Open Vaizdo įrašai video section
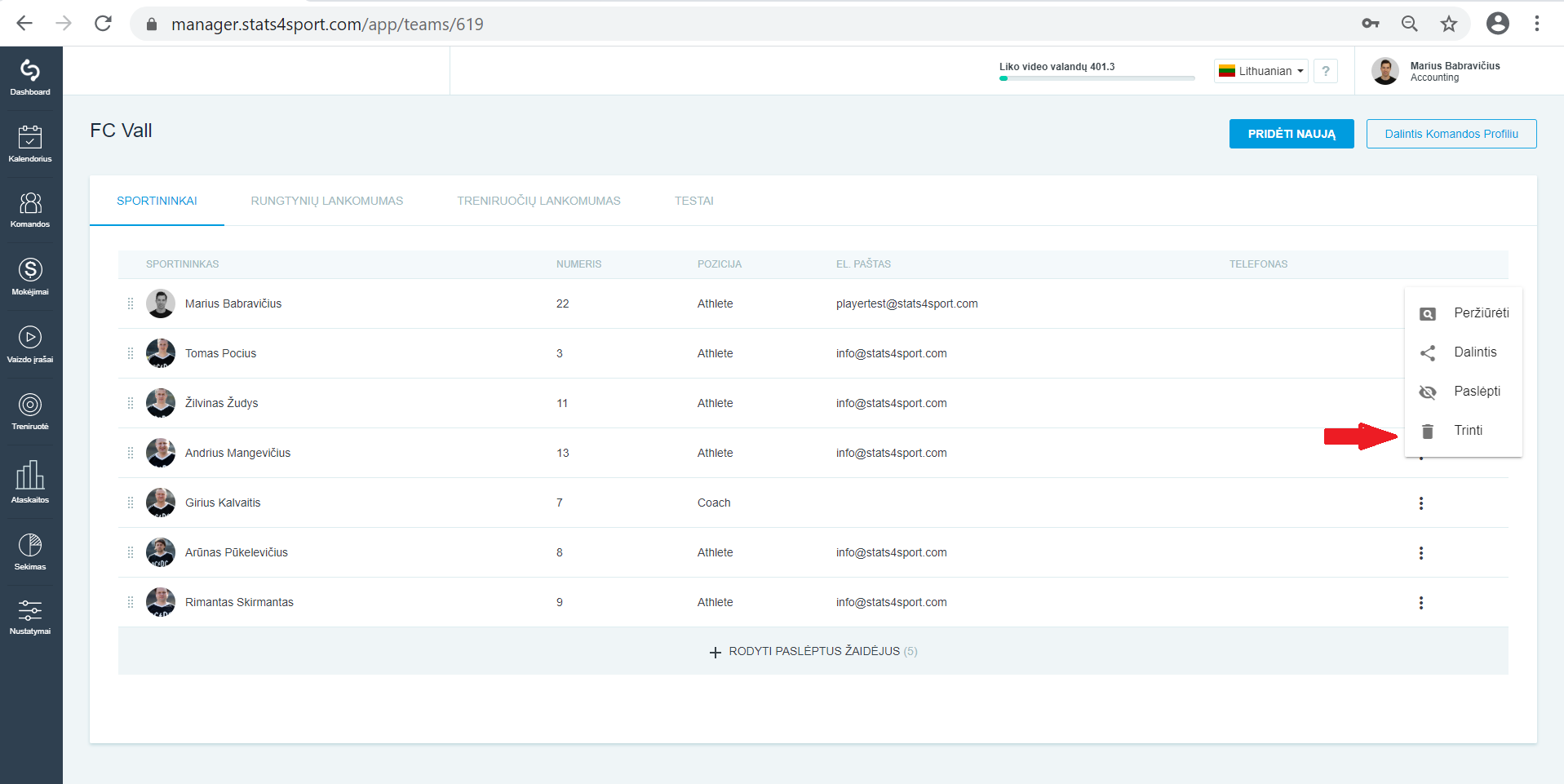The width and height of the screenshot is (1564, 784). 30,344
